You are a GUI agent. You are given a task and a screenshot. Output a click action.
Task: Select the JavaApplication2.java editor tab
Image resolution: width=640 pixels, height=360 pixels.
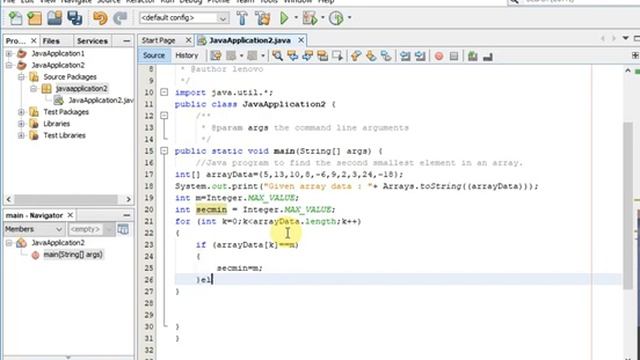tap(250, 40)
